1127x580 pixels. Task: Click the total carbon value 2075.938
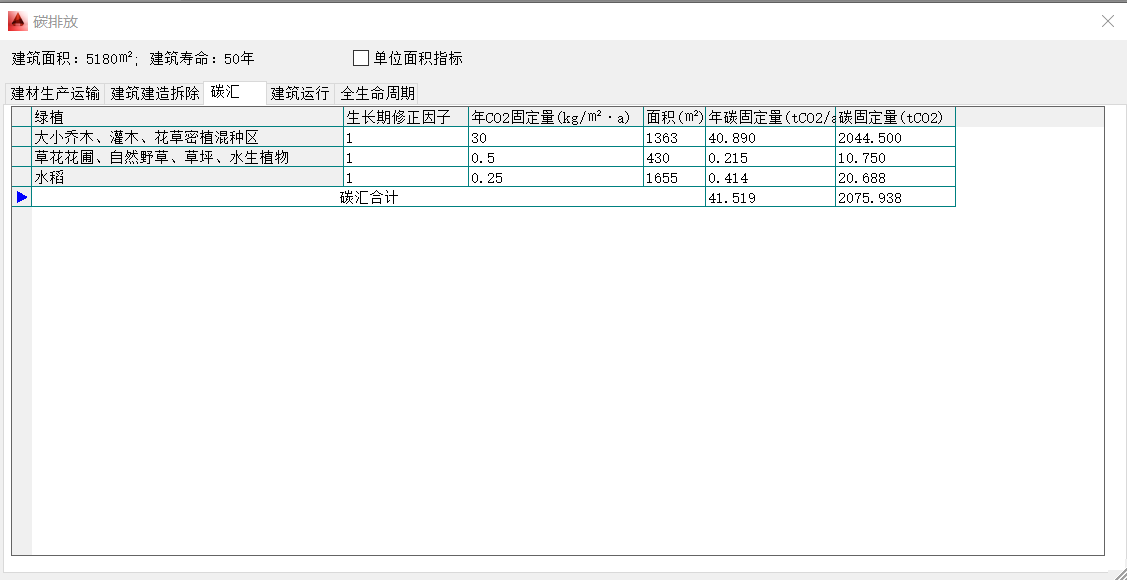pyautogui.click(x=894, y=198)
